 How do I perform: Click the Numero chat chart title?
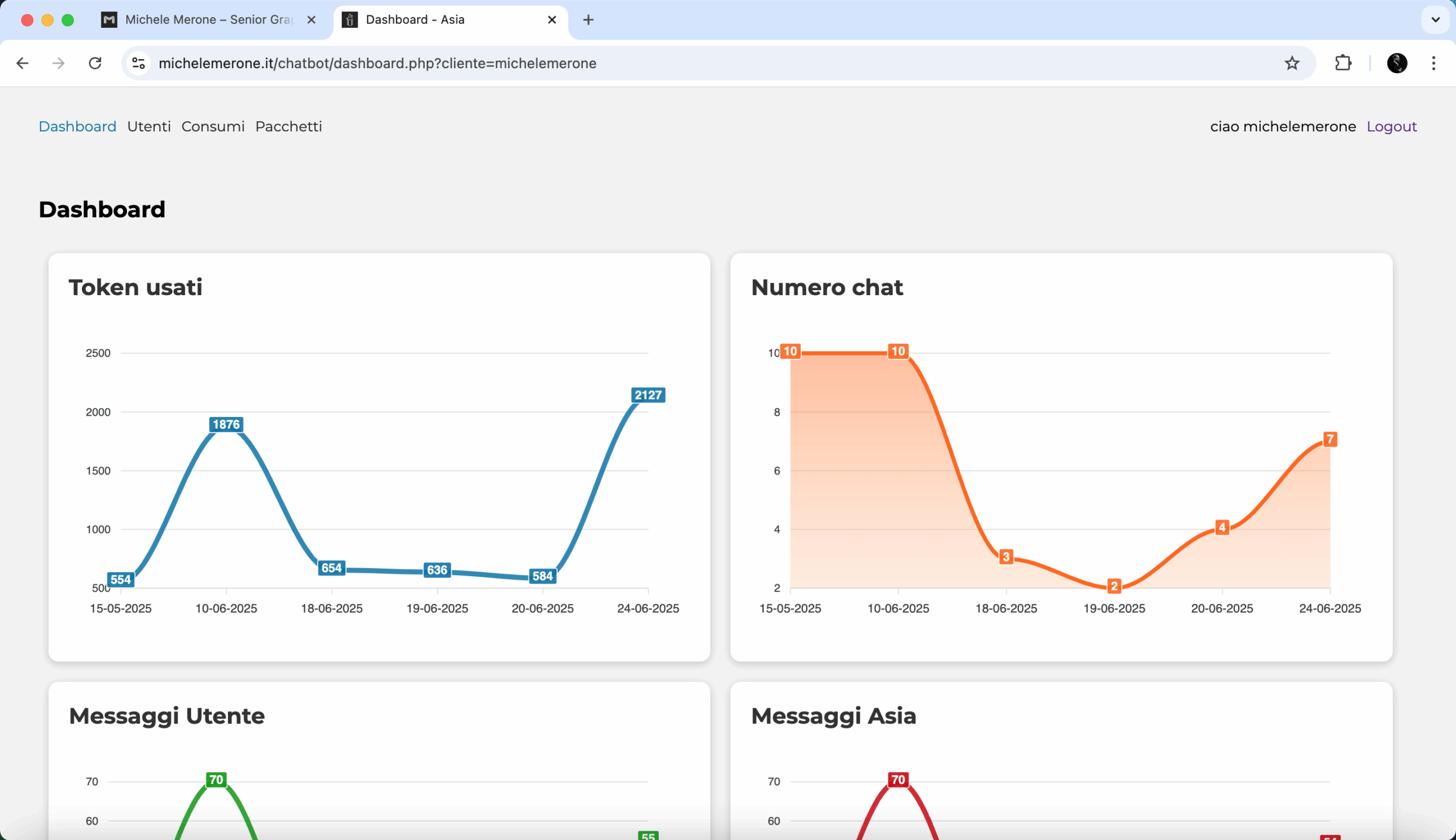coord(826,287)
